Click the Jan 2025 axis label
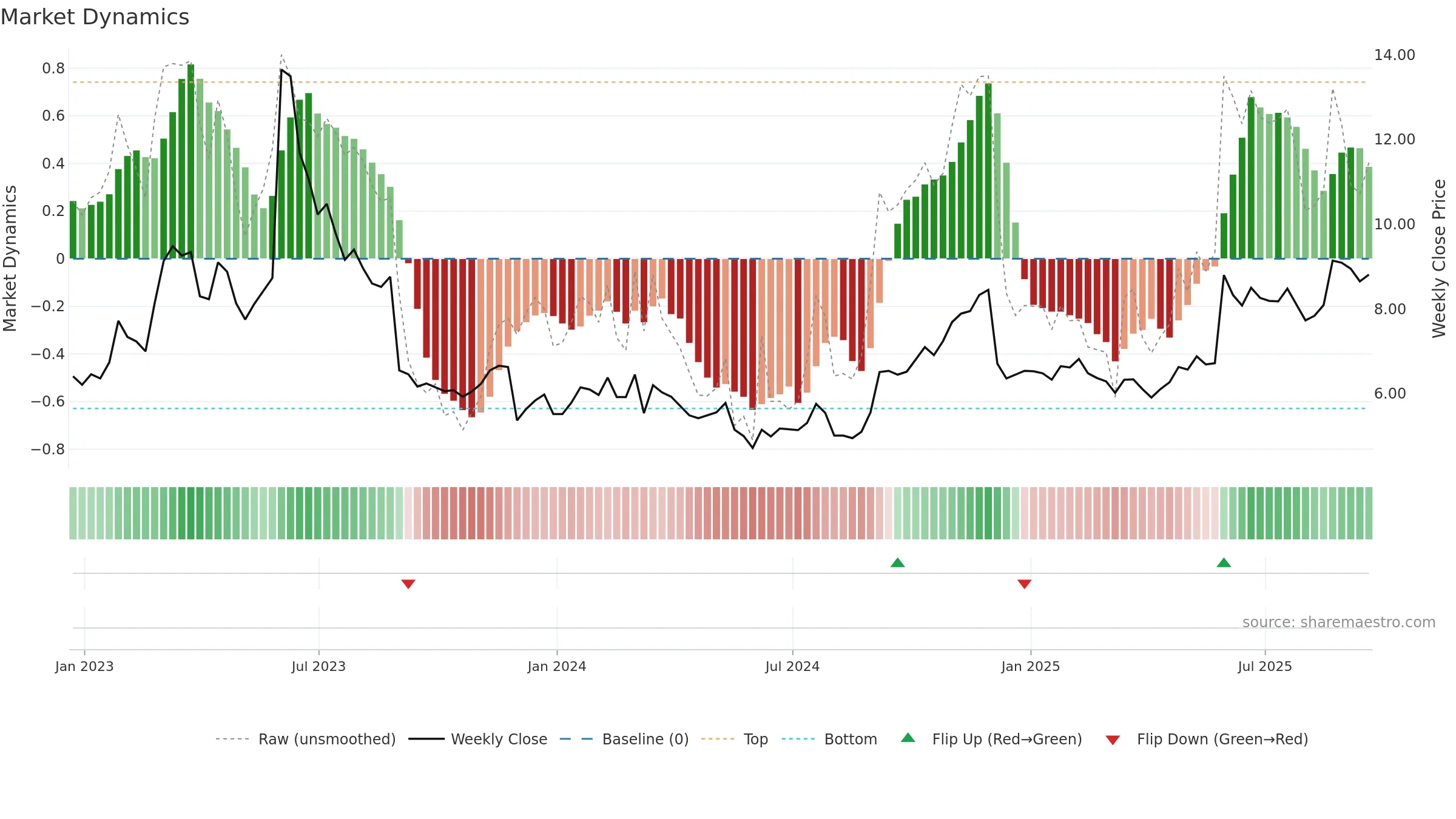The image size is (1456, 819). click(x=1031, y=666)
